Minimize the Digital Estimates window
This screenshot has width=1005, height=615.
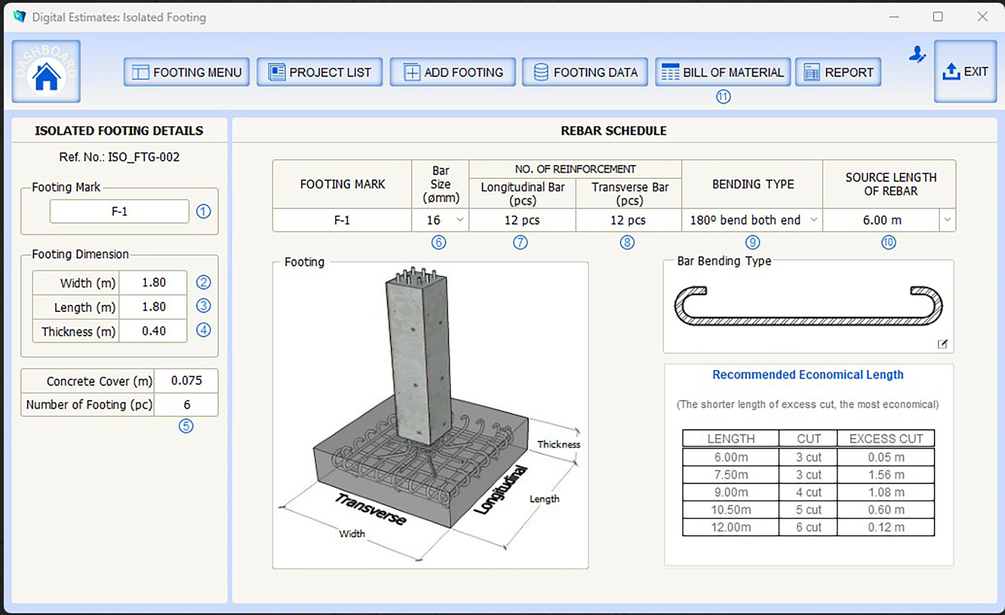(x=894, y=17)
